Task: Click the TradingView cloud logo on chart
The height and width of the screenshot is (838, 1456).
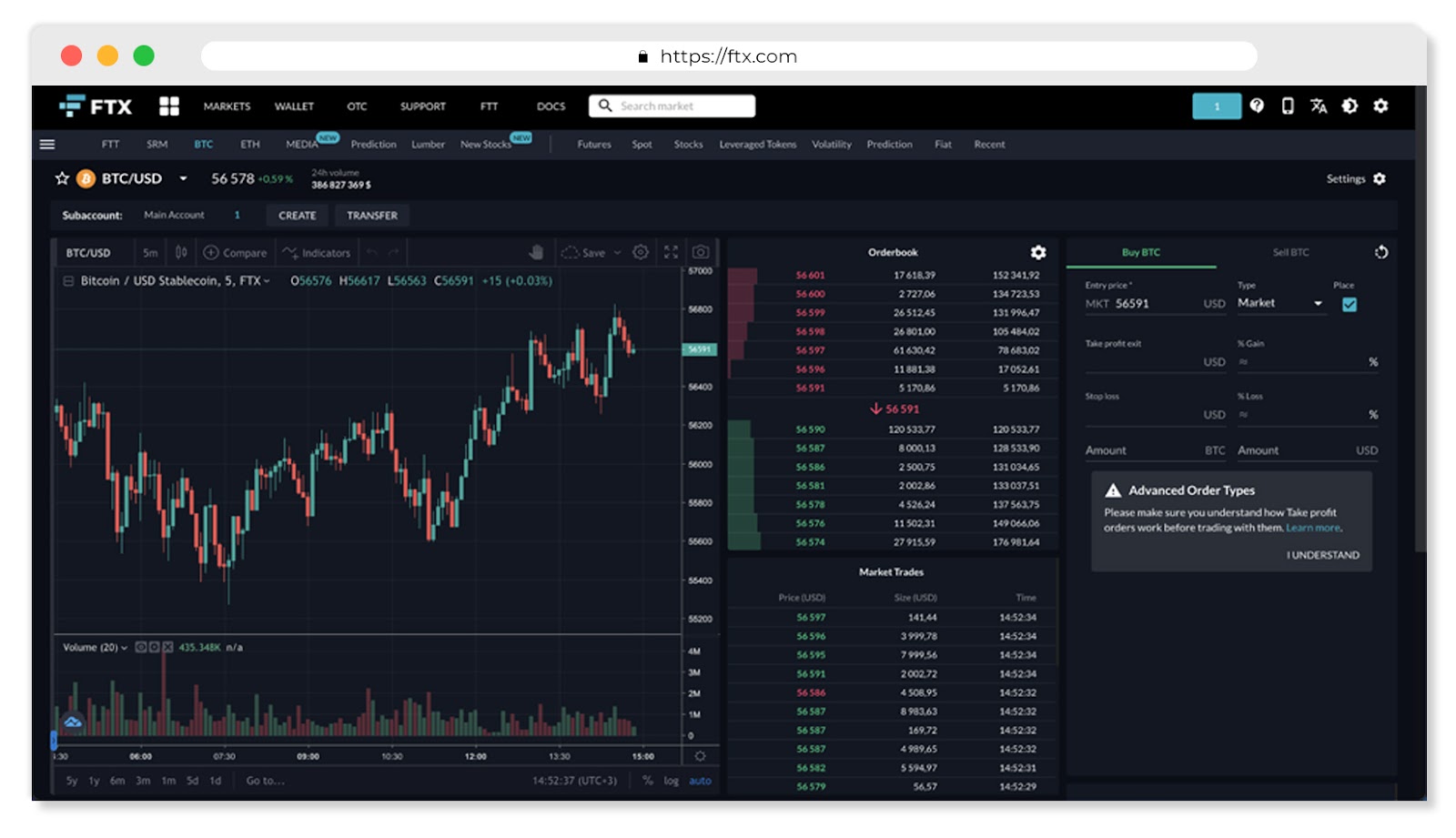Action: pyautogui.click(x=73, y=722)
